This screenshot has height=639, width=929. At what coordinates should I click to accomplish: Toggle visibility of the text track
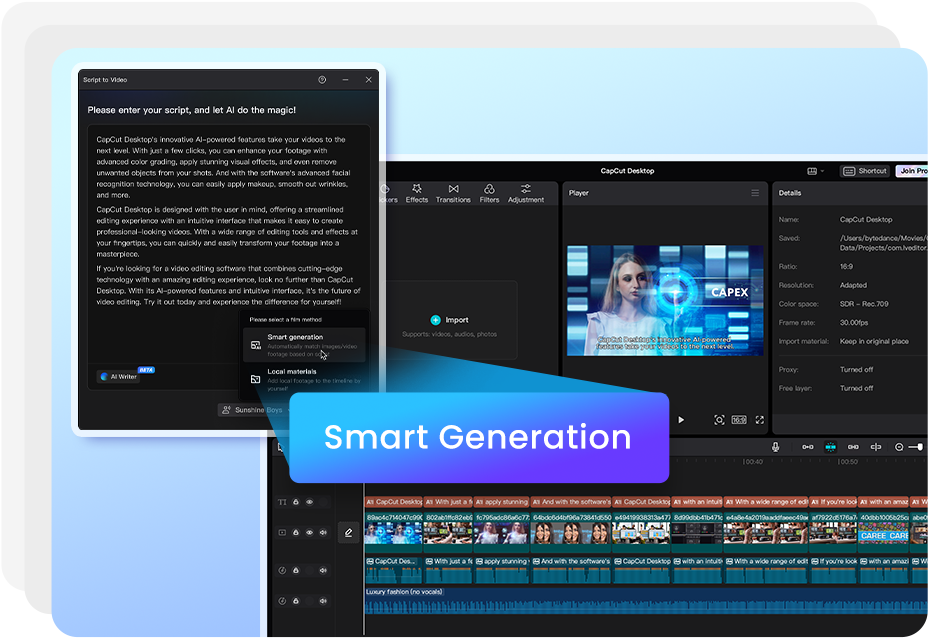(309, 502)
